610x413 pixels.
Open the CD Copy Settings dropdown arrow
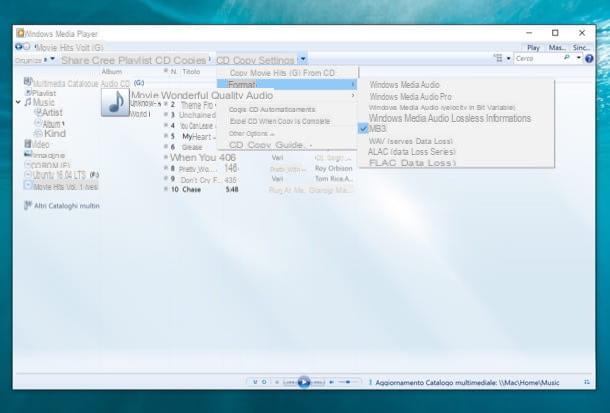click(303, 60)
